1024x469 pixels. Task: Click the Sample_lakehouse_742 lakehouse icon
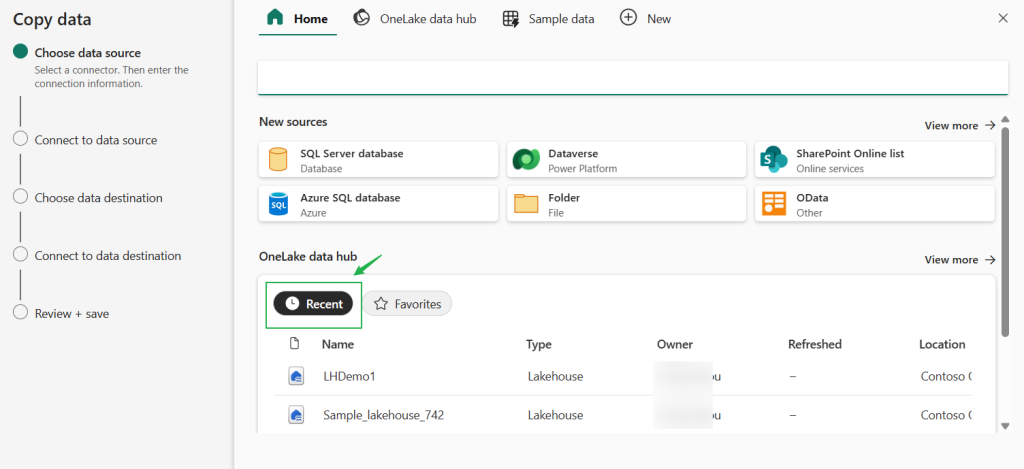pyautogui.click(x=296, y=415)
